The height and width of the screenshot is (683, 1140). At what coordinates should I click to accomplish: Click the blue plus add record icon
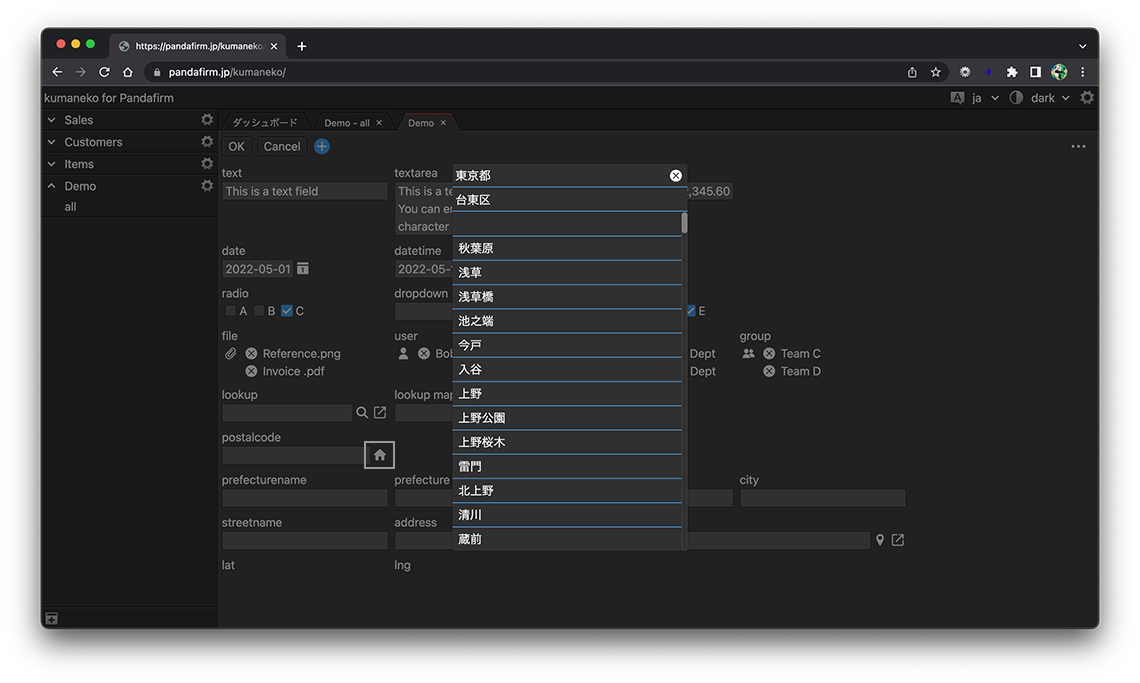(322, 146)
